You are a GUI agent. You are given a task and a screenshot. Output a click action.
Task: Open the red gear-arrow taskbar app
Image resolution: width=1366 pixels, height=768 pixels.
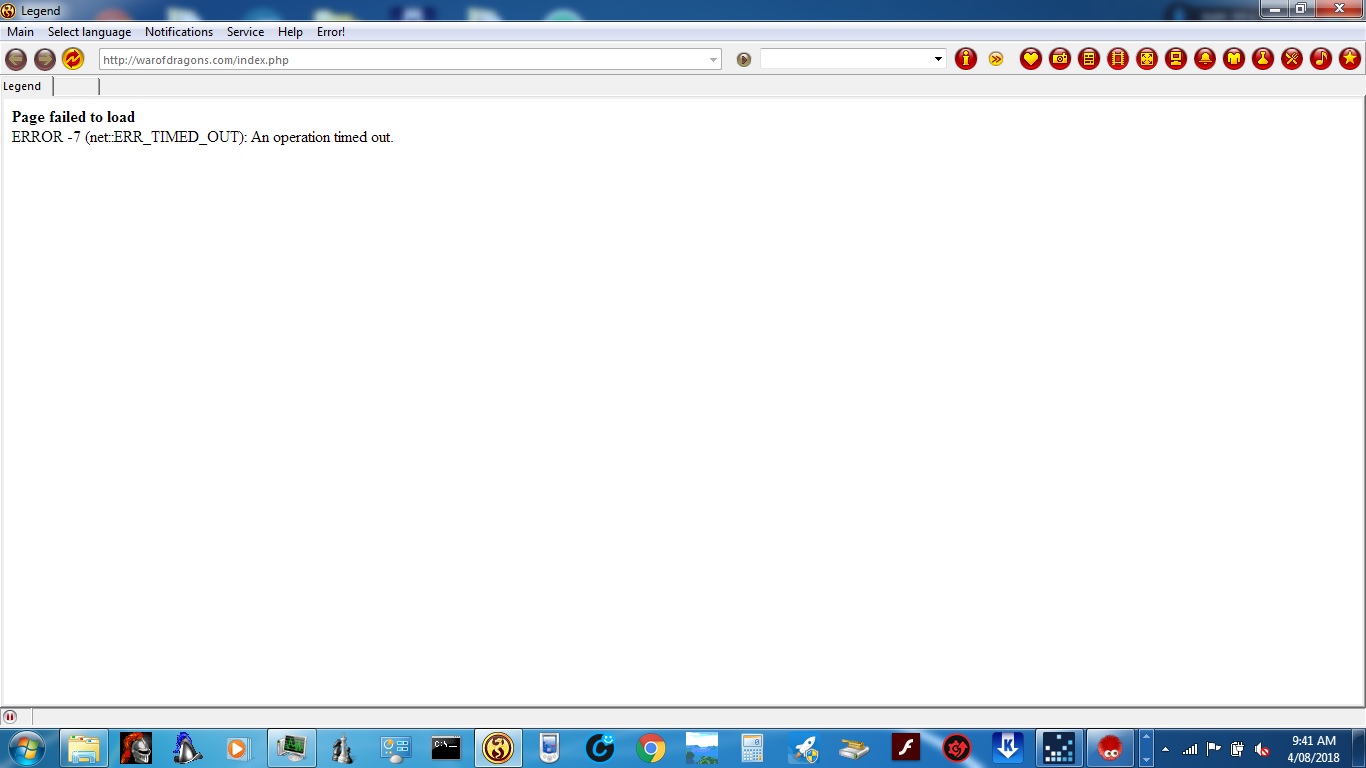coord(957,748)
